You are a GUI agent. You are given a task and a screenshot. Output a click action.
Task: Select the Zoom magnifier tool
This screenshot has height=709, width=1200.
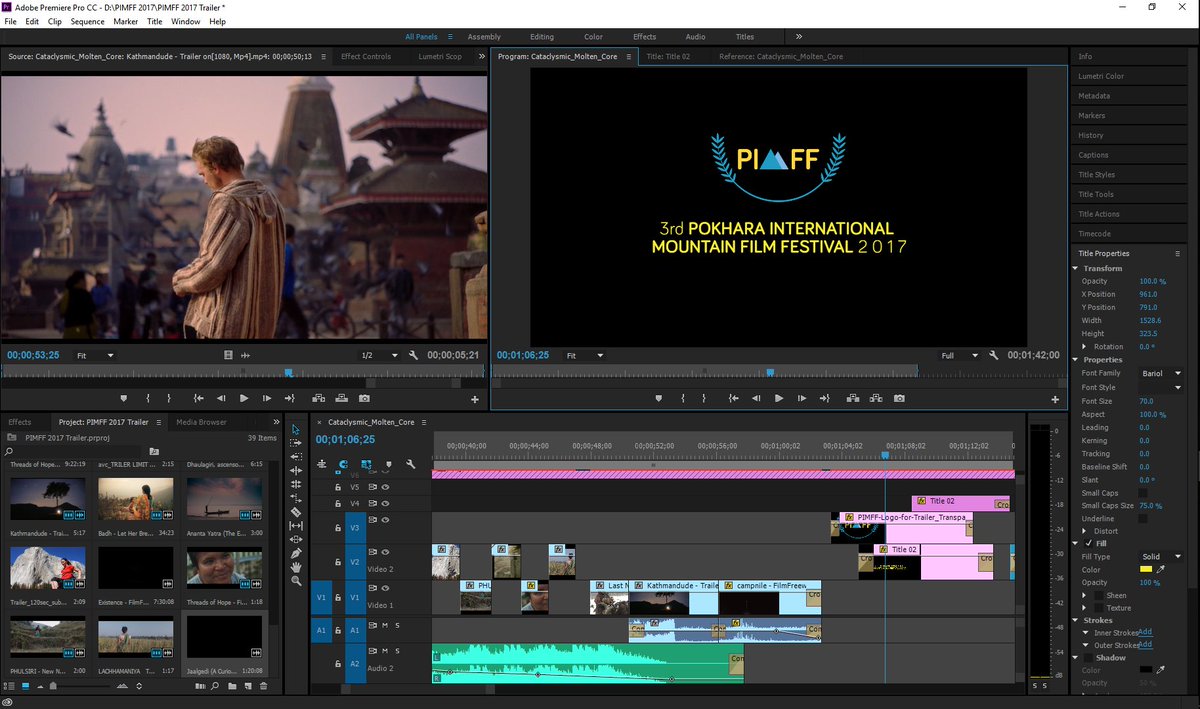point(296,581)
